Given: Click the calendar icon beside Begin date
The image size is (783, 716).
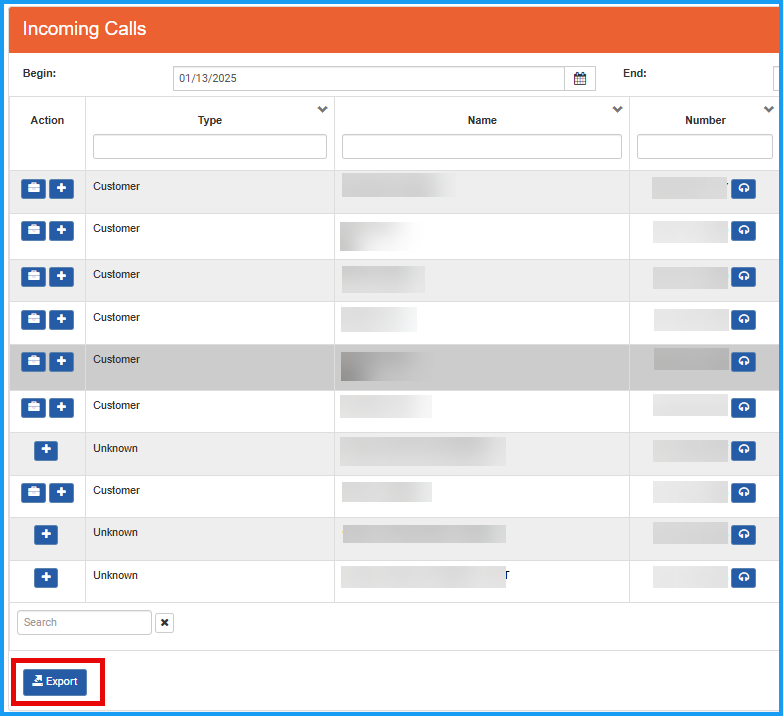Looking at the screenshot, I should 580,79.
